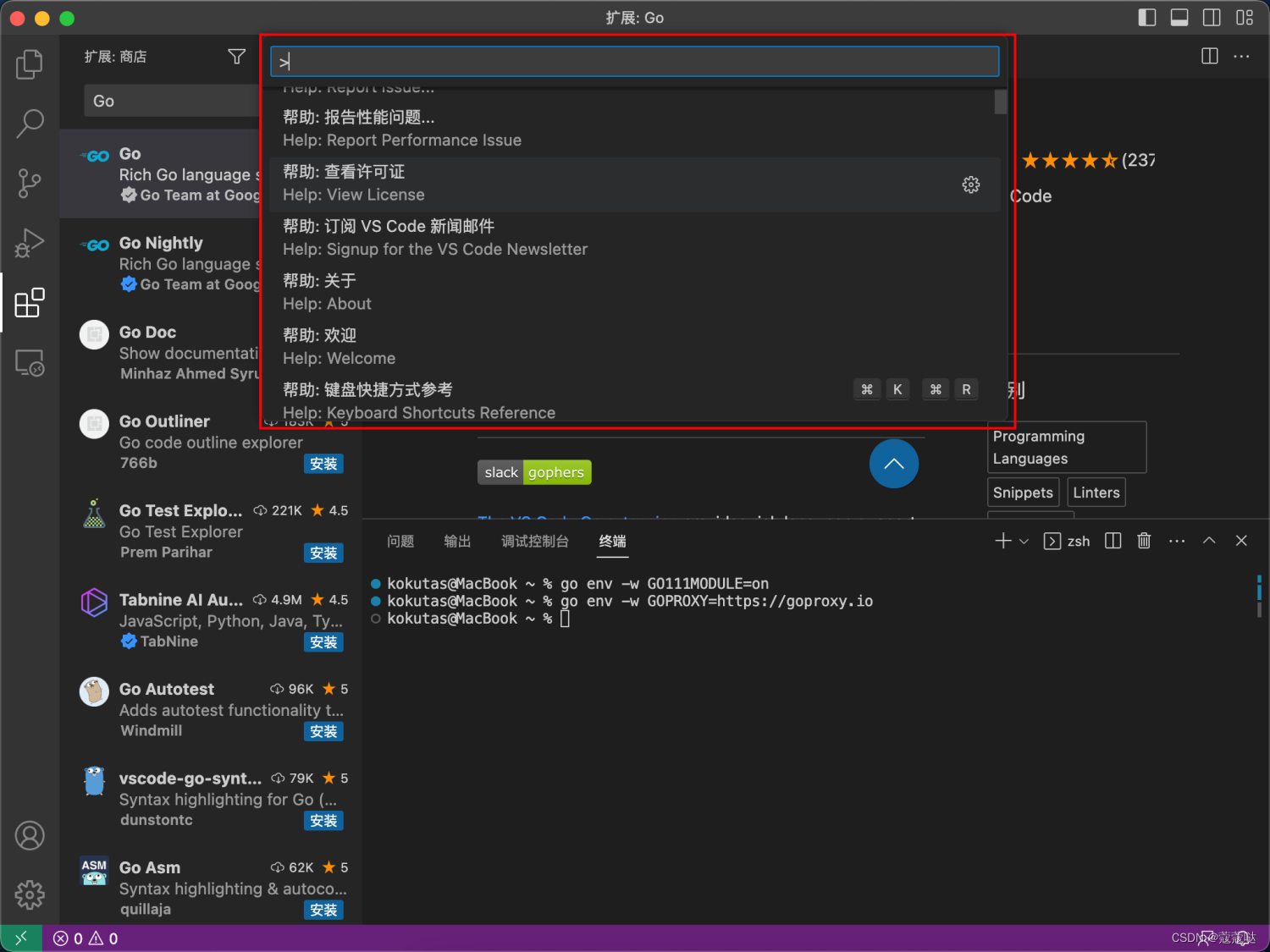Viewport: 1270px width, 952px height.
Task: Run Help: Welcome command
Action: [x=634, y=347]
